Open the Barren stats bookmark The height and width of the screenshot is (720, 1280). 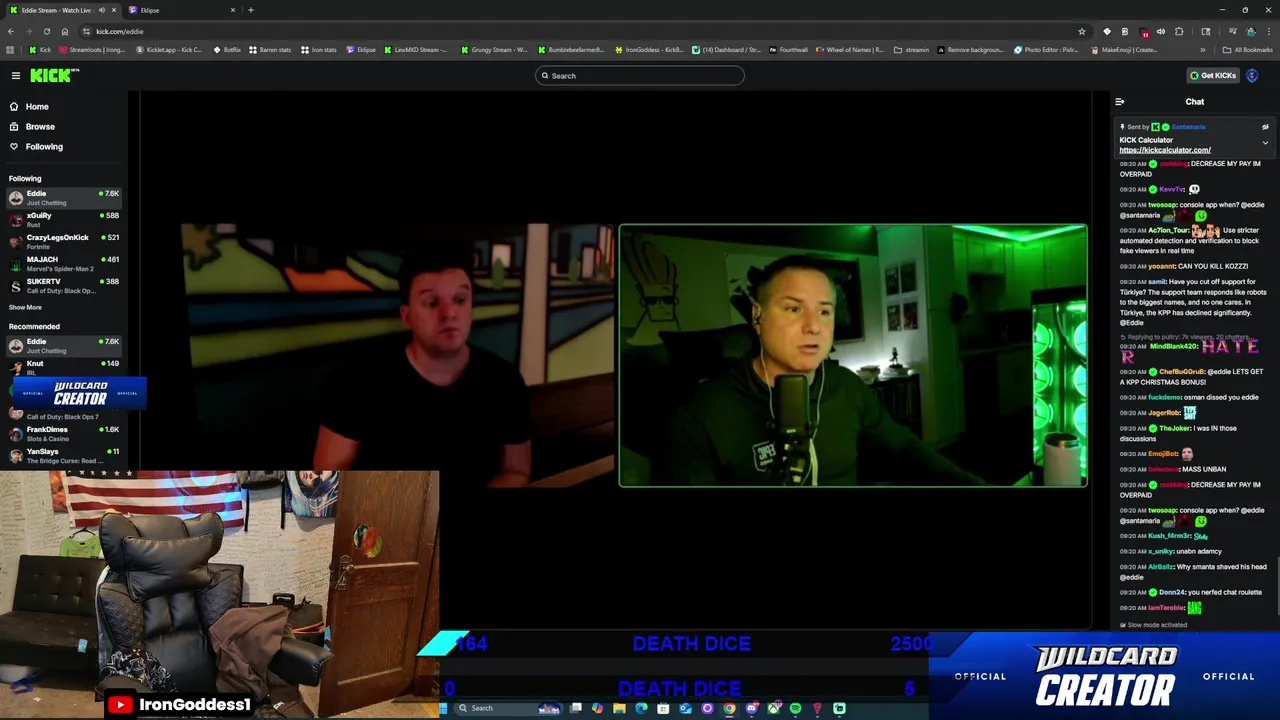[270, 49]
